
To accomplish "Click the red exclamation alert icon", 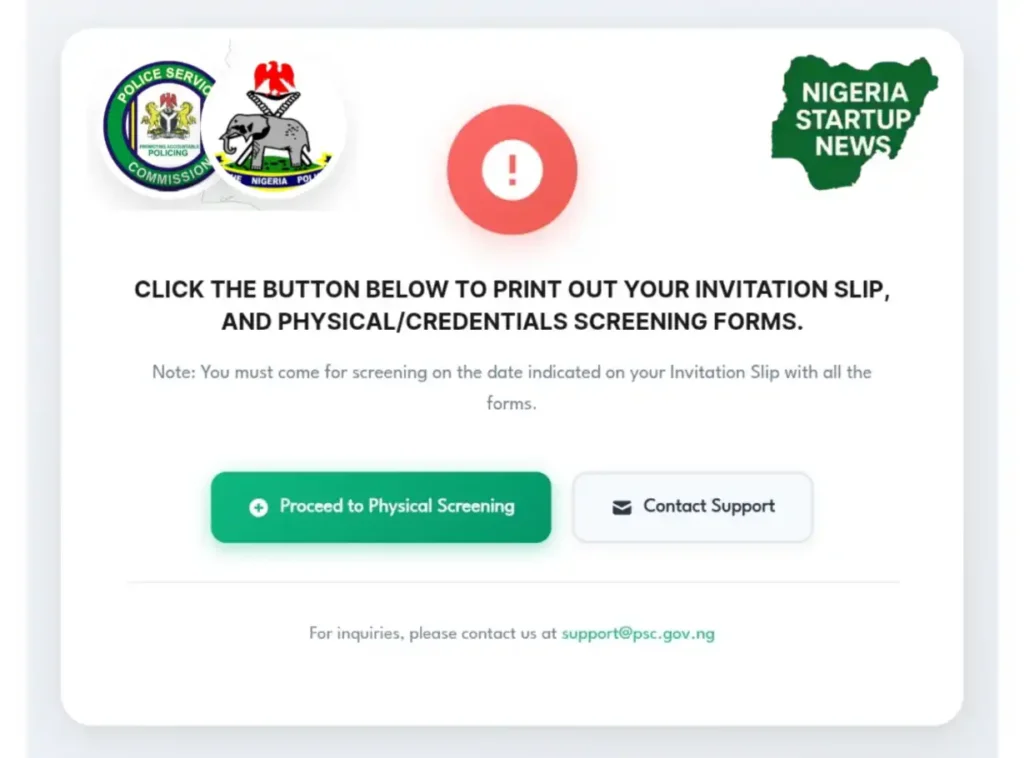I will tap(512, 169).
